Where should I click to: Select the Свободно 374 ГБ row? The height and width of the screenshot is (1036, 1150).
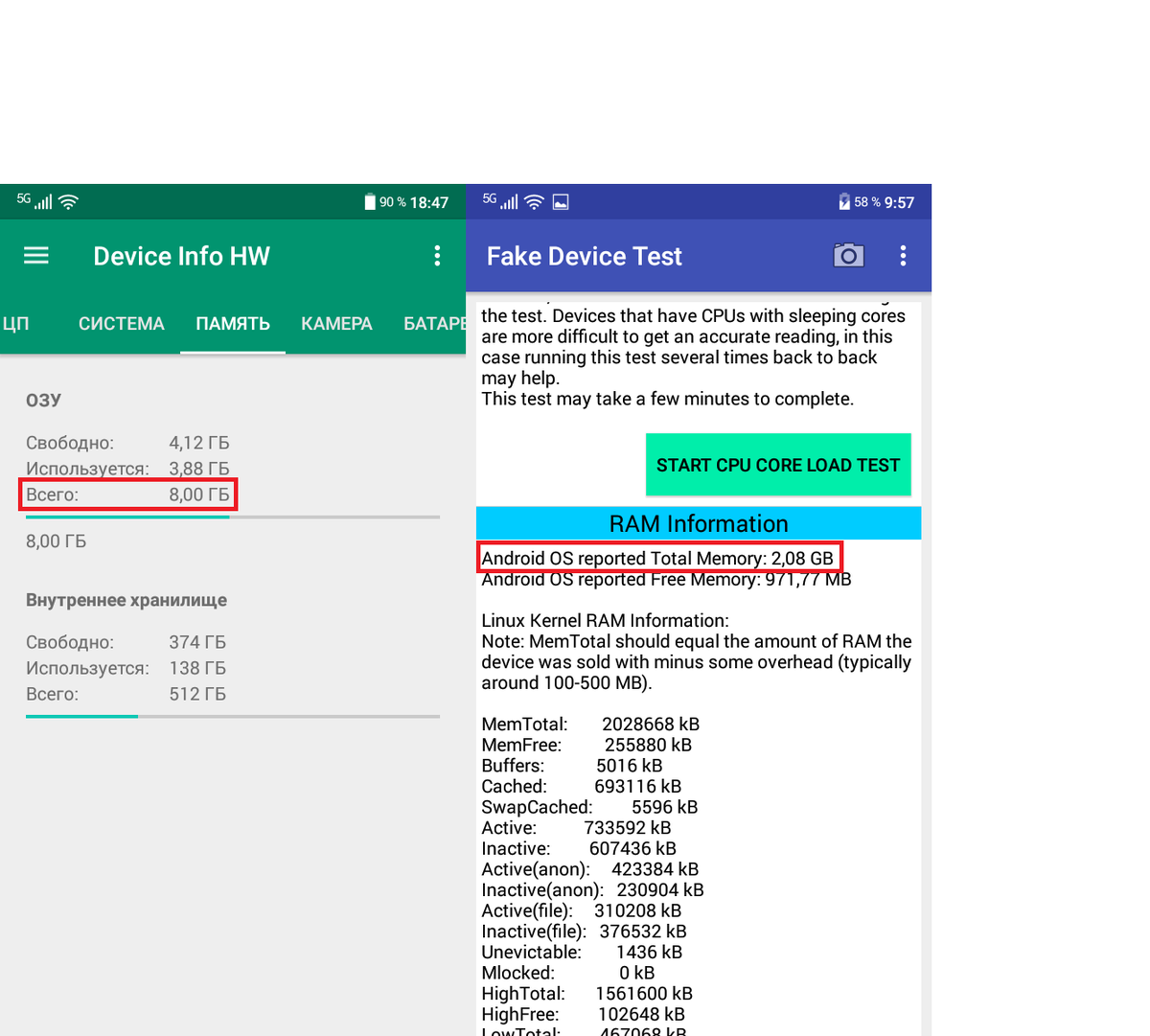126,642
